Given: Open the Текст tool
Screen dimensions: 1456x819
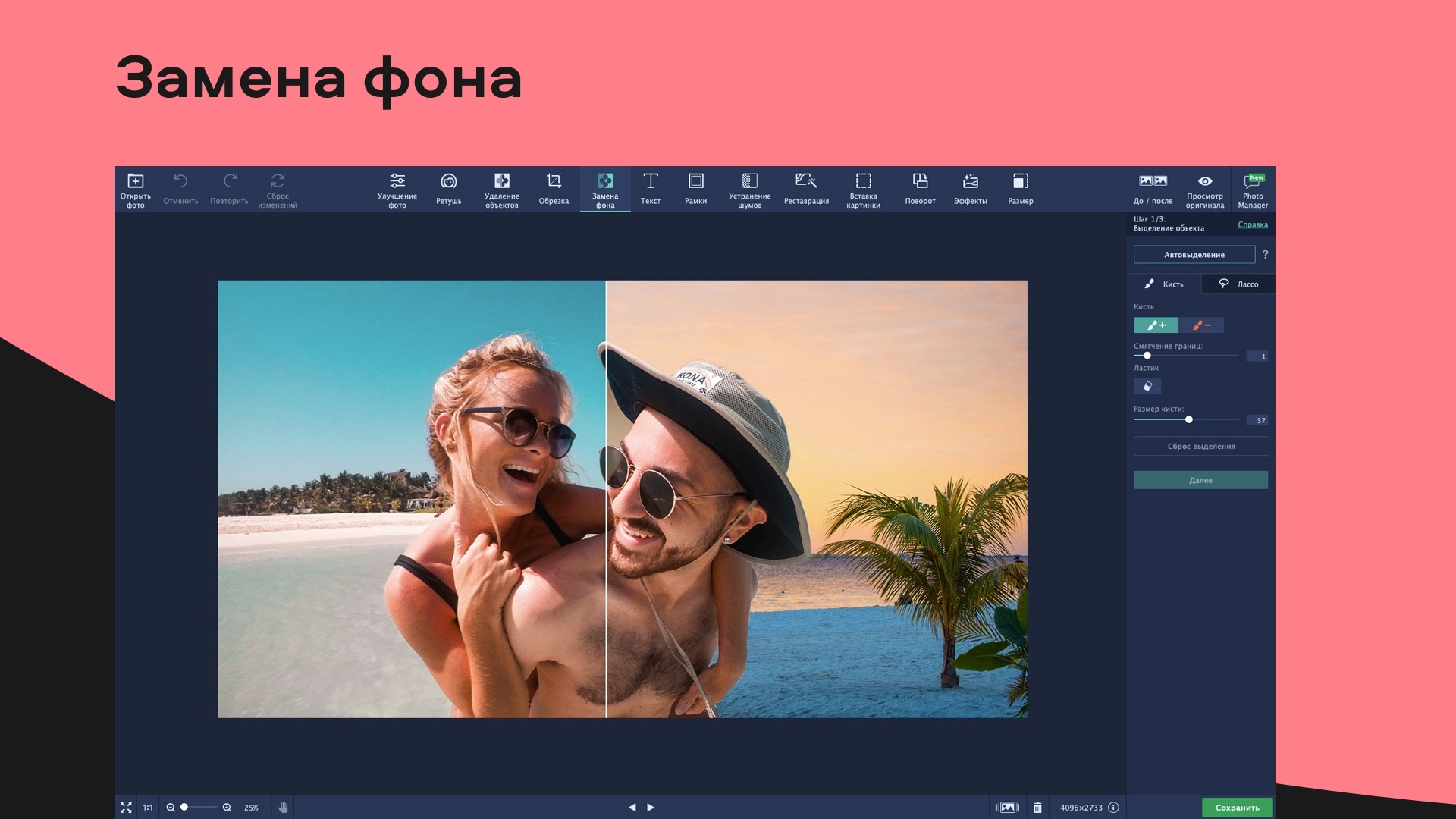Looking at the screenshot, I should coord(650,188).
